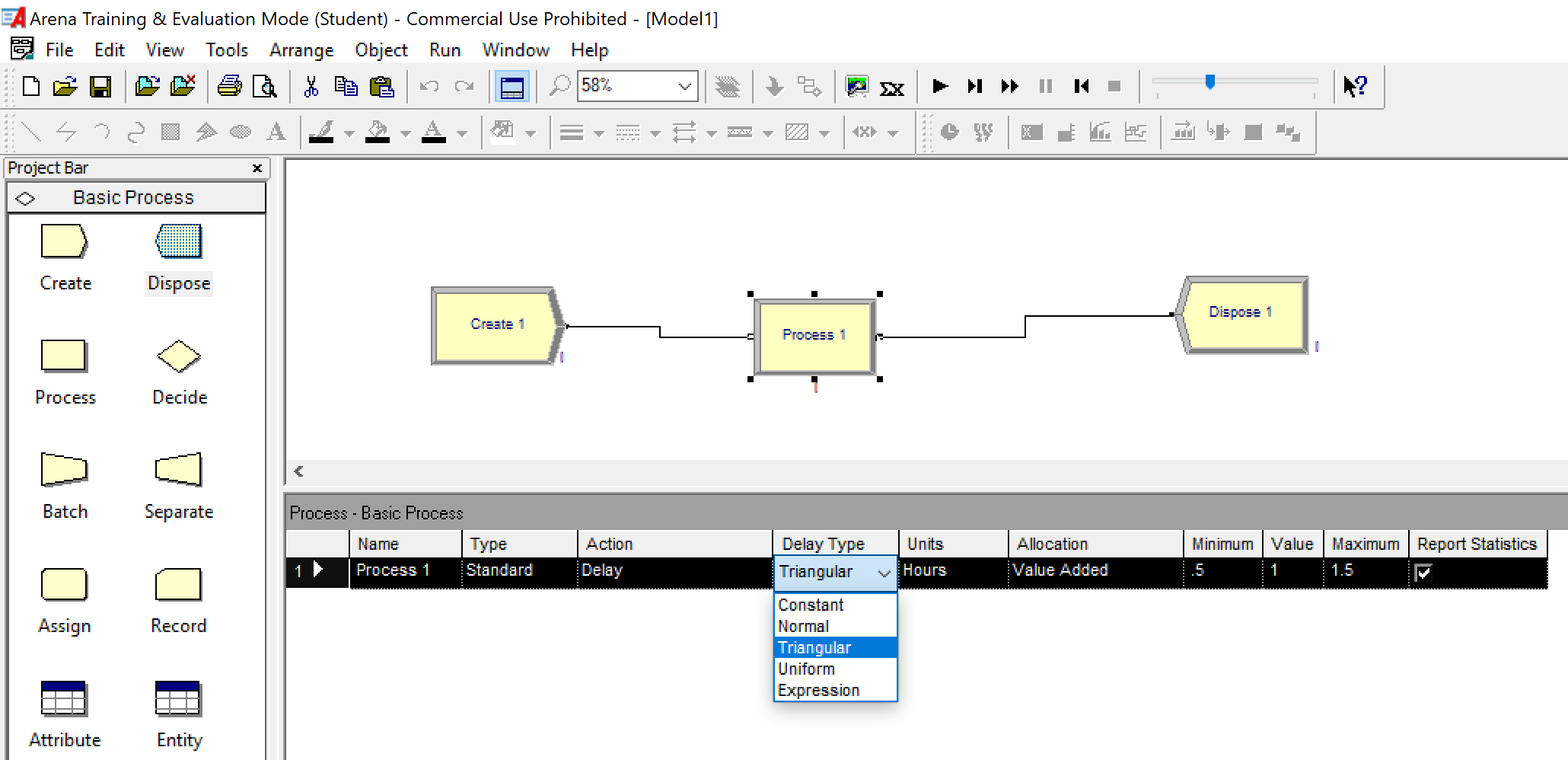Toggle Report Statistics checkbox for Process 1
Viewport: 1568px width, 760px height.
[1423, 573]
